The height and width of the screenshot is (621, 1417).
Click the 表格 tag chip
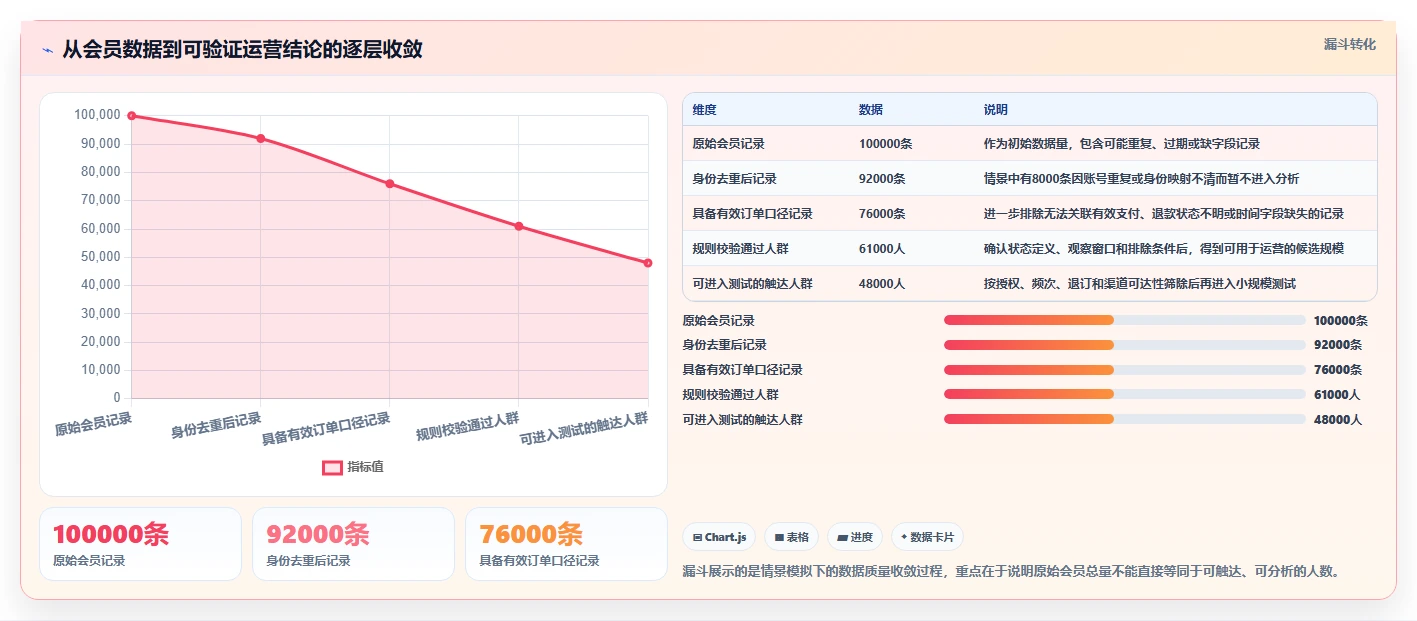[x=791, y=537]
